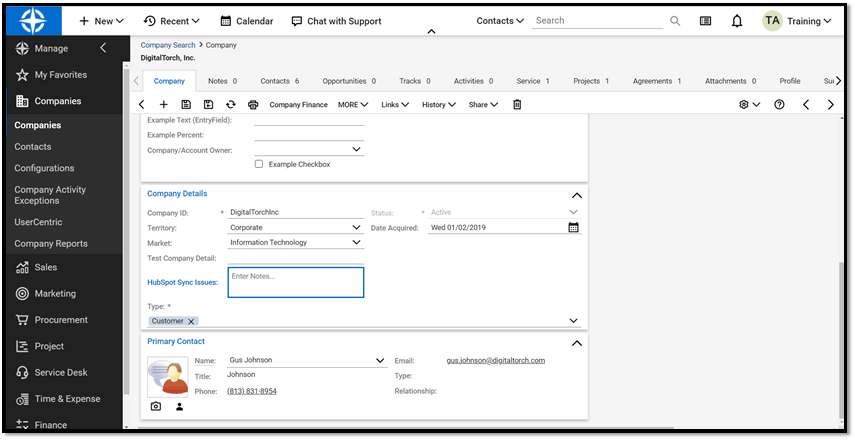
Task: Collapse the Manage sidebar
Action: [x=103, y=48]
